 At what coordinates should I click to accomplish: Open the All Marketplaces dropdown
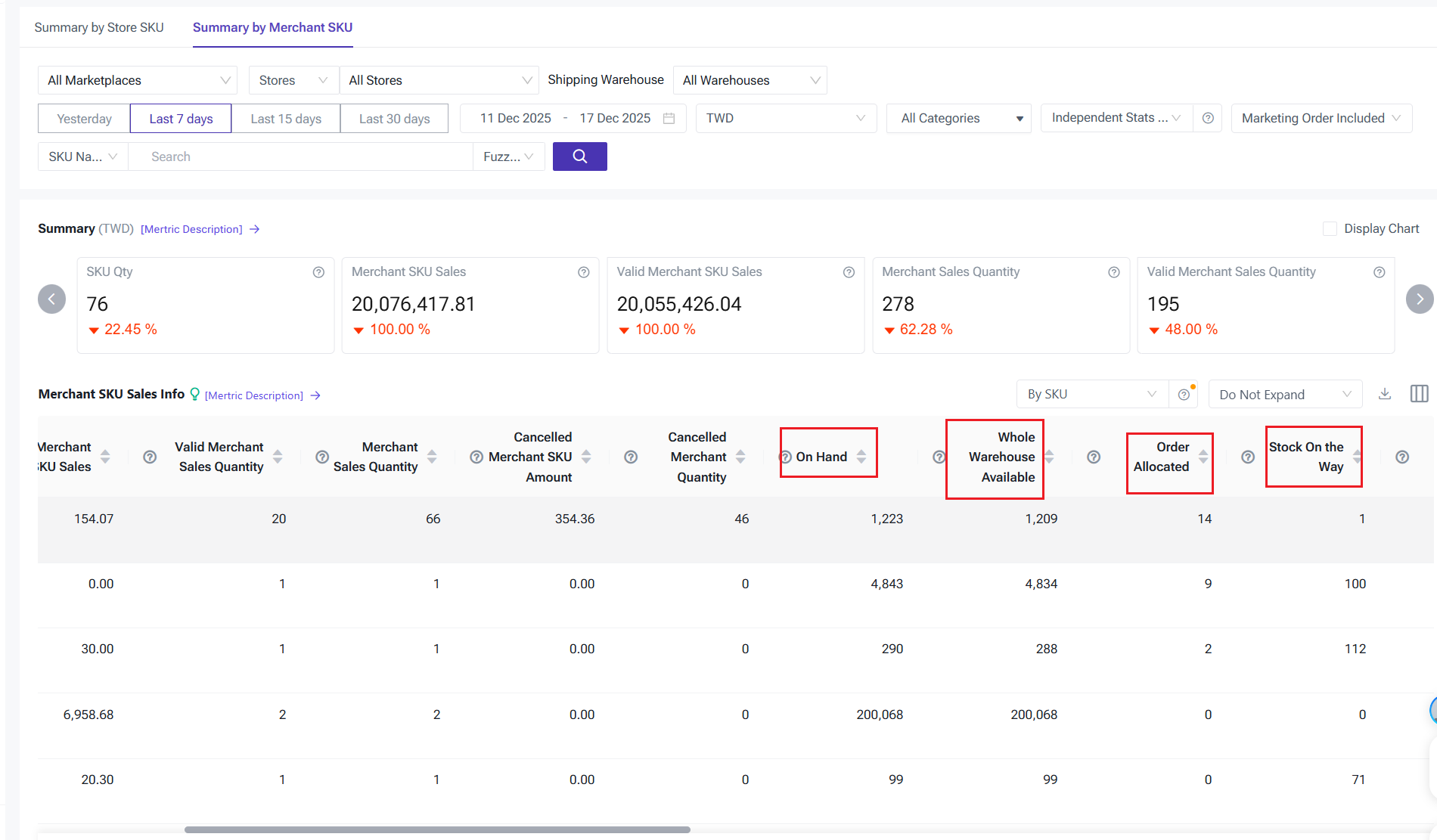(138, 80)
